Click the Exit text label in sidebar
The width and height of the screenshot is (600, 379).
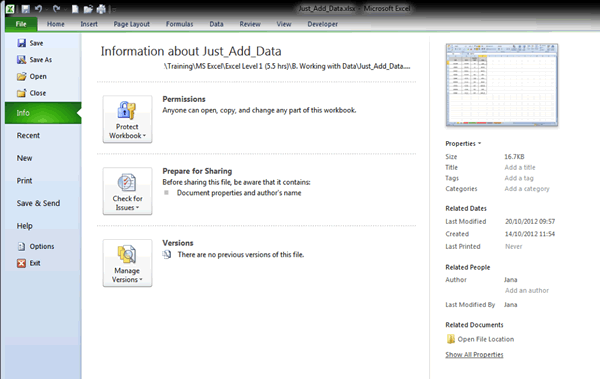tap(35, 263)
